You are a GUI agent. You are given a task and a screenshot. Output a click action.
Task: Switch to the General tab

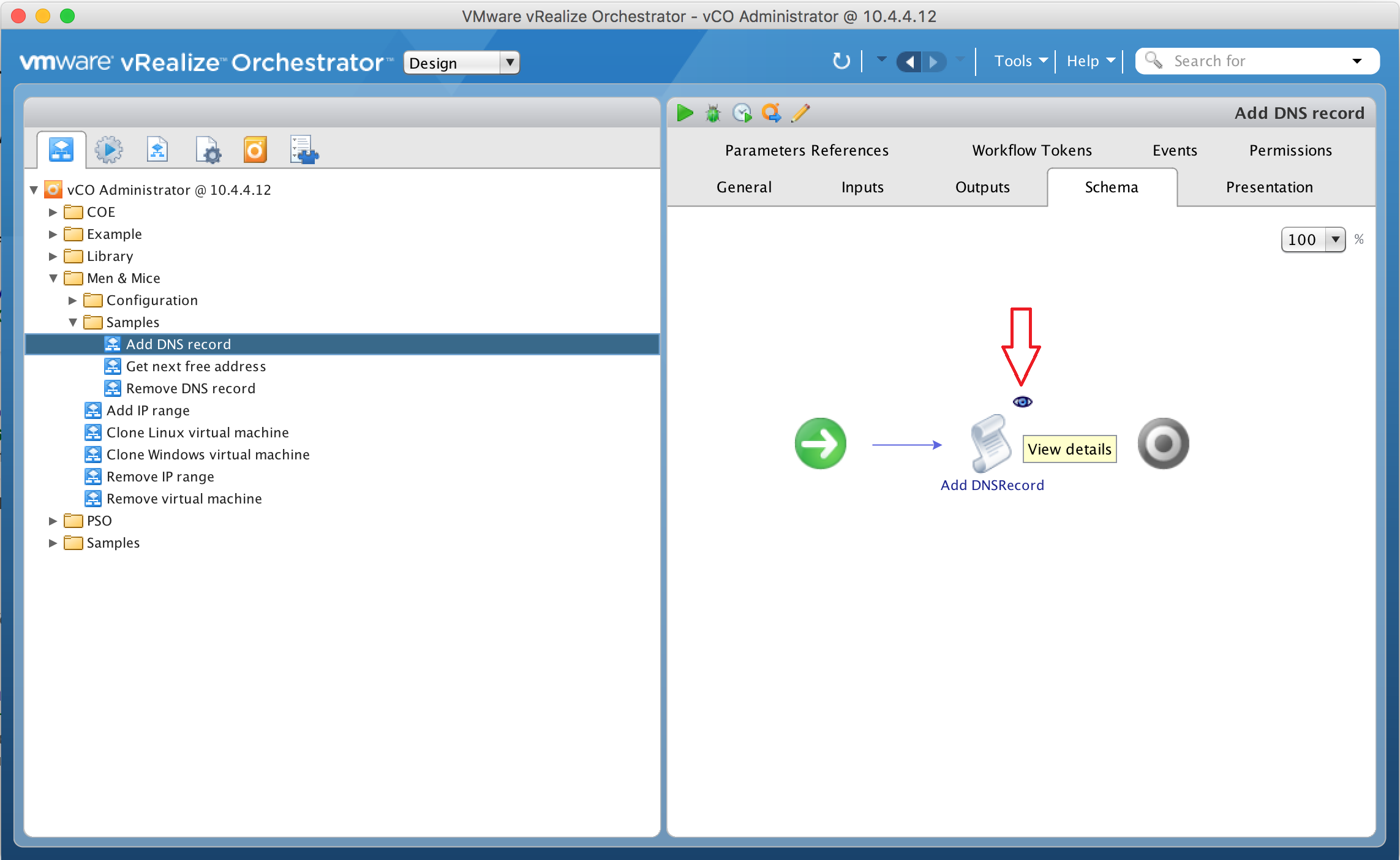[744, 187]
